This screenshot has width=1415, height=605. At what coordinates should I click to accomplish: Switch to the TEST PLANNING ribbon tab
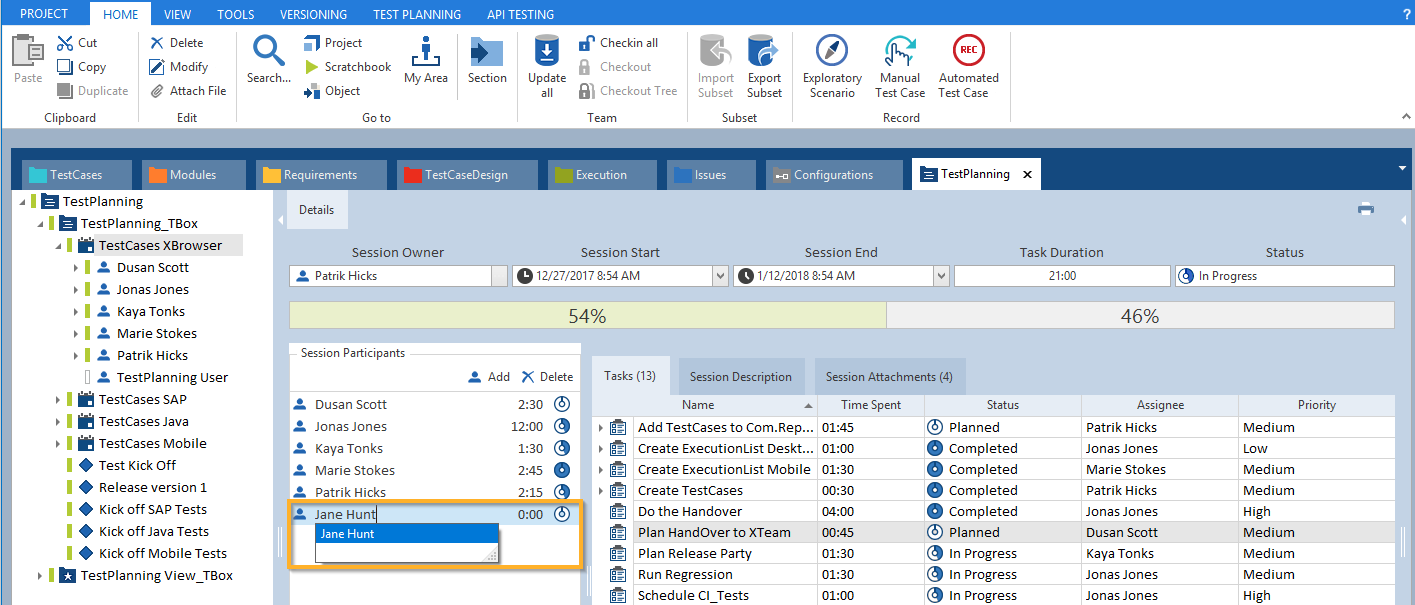point(417,14)
